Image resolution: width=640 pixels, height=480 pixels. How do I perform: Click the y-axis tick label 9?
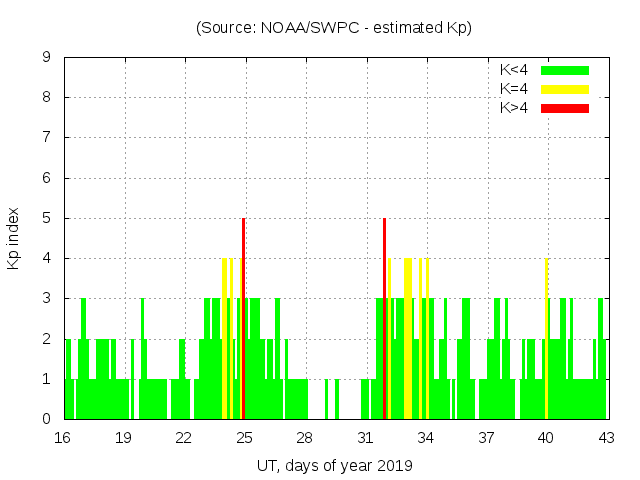(x=46, y=58)
